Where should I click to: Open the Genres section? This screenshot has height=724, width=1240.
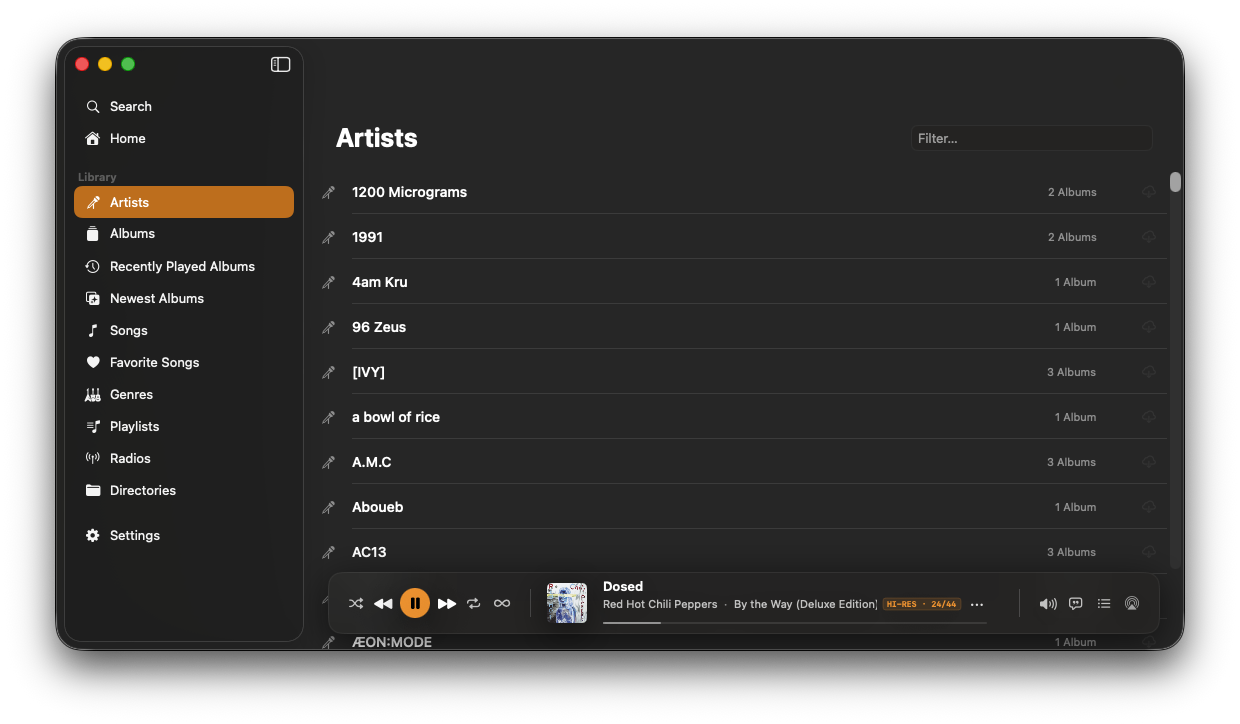pyautogui.click(x=130, y=394)
